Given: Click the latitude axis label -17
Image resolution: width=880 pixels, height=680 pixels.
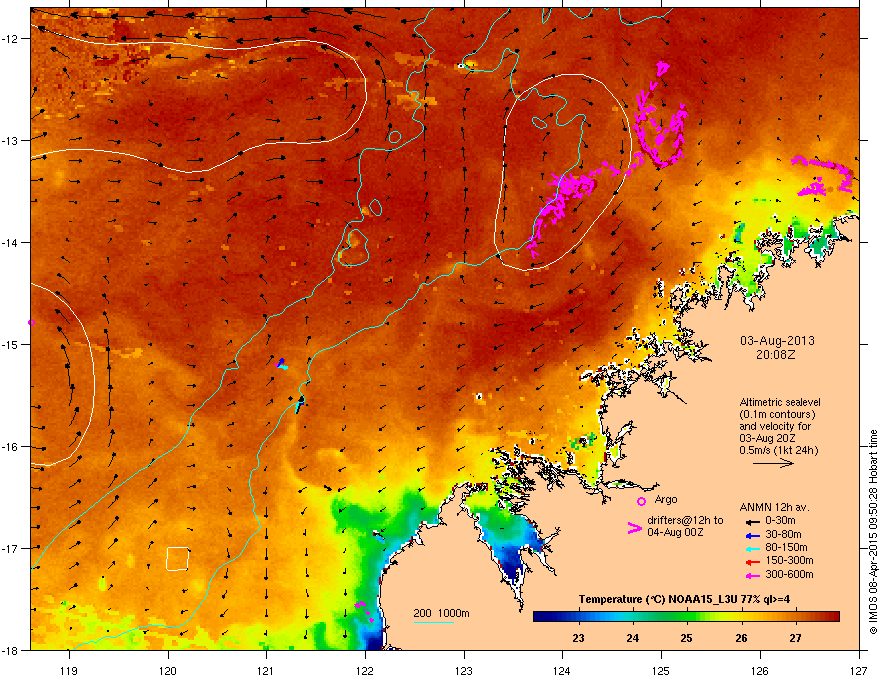Looking at the screenshot, I should pos(11,548).
